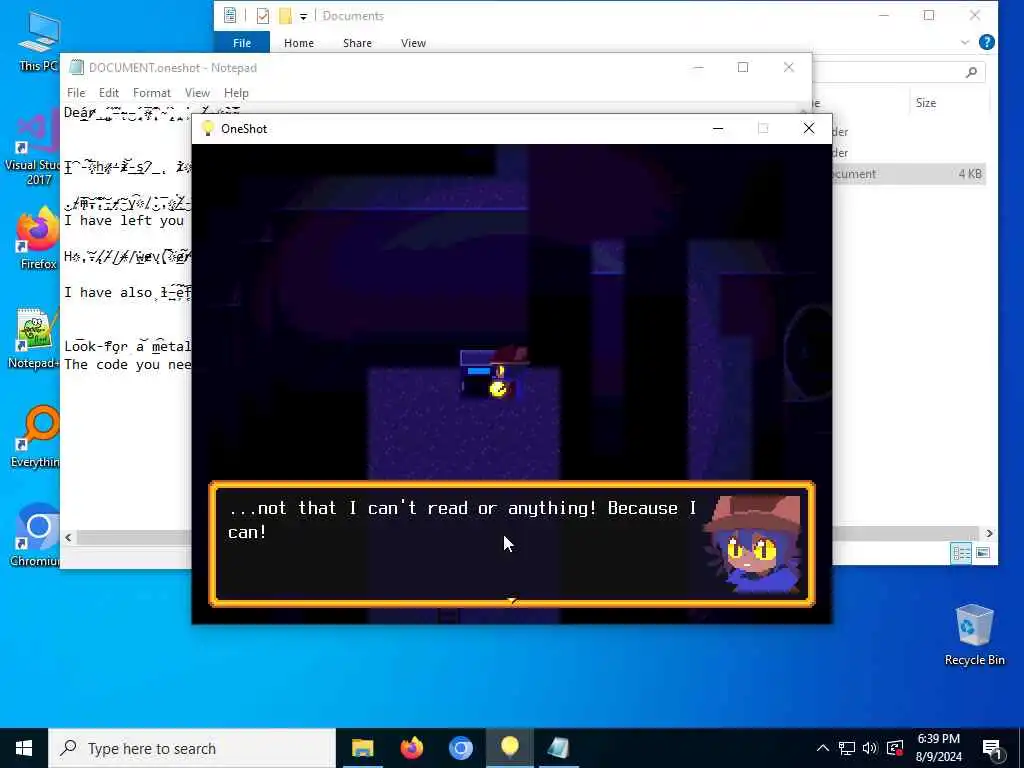Click the Explorer horizontal scrollbar right arrow

coord(989,533)
